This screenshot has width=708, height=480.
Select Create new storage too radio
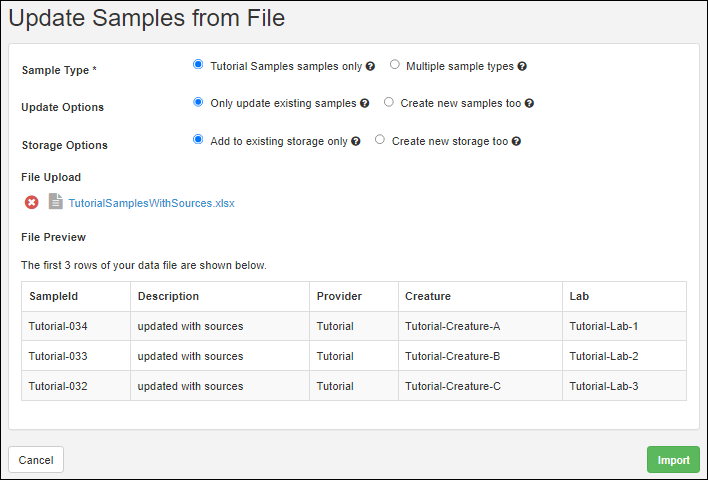click(x=380, y=140)
